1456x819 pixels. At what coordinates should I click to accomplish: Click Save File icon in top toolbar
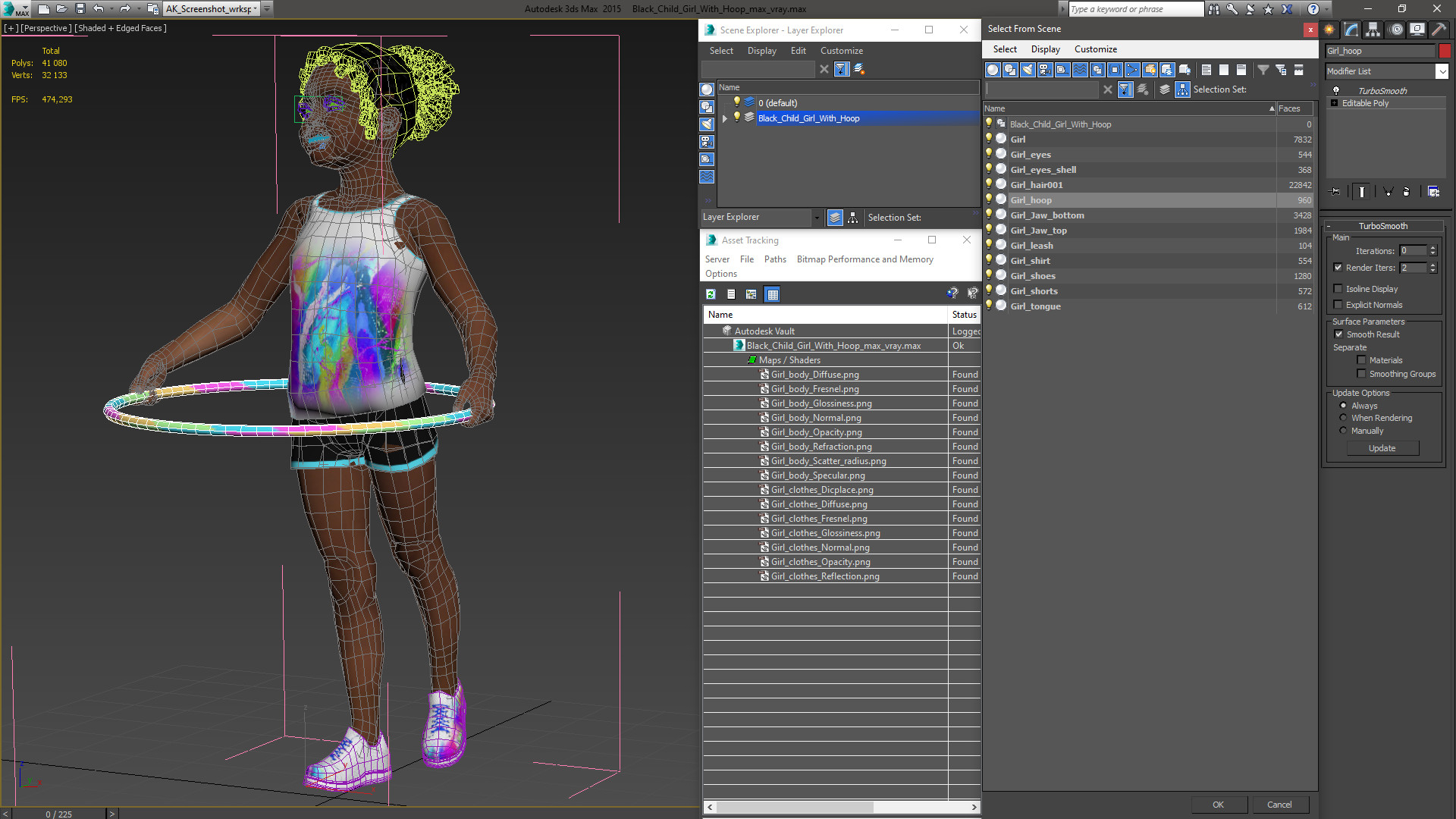click(80, 9)
